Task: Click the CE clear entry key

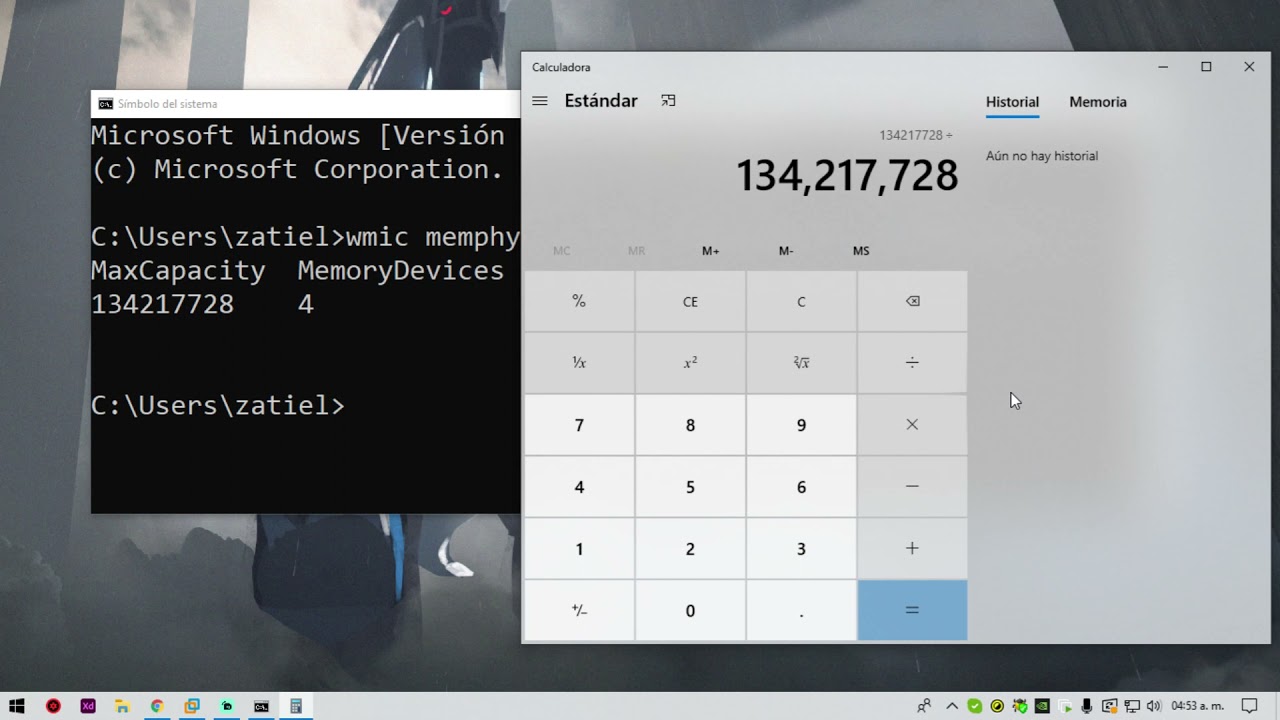Action: point(690,301)
